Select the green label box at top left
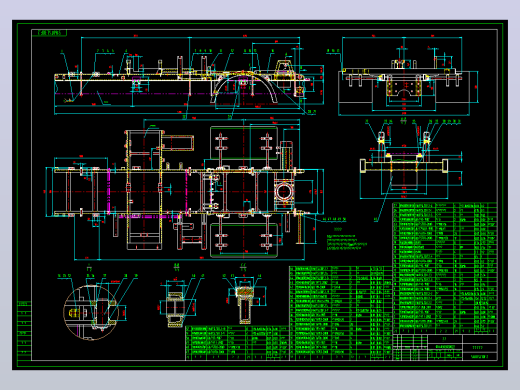520x390 pixels. 49,33
